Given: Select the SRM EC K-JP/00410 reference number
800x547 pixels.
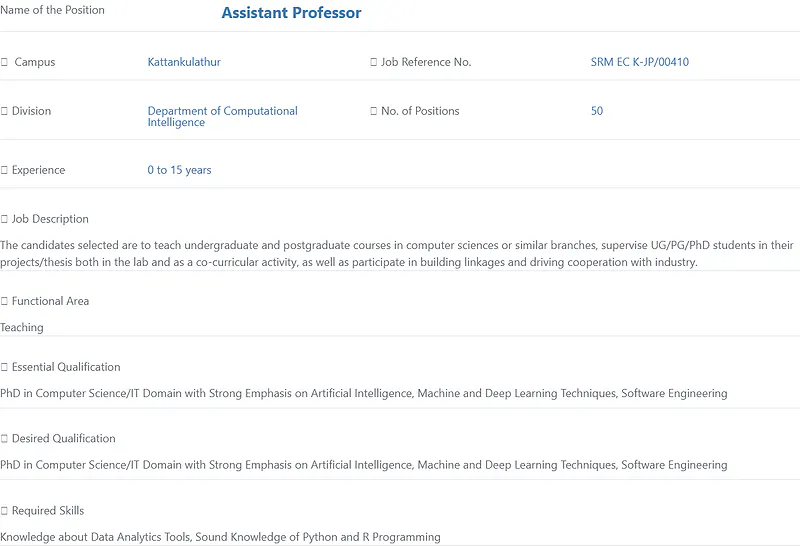Looking at the screenshot, I should (x=640, y=62).
